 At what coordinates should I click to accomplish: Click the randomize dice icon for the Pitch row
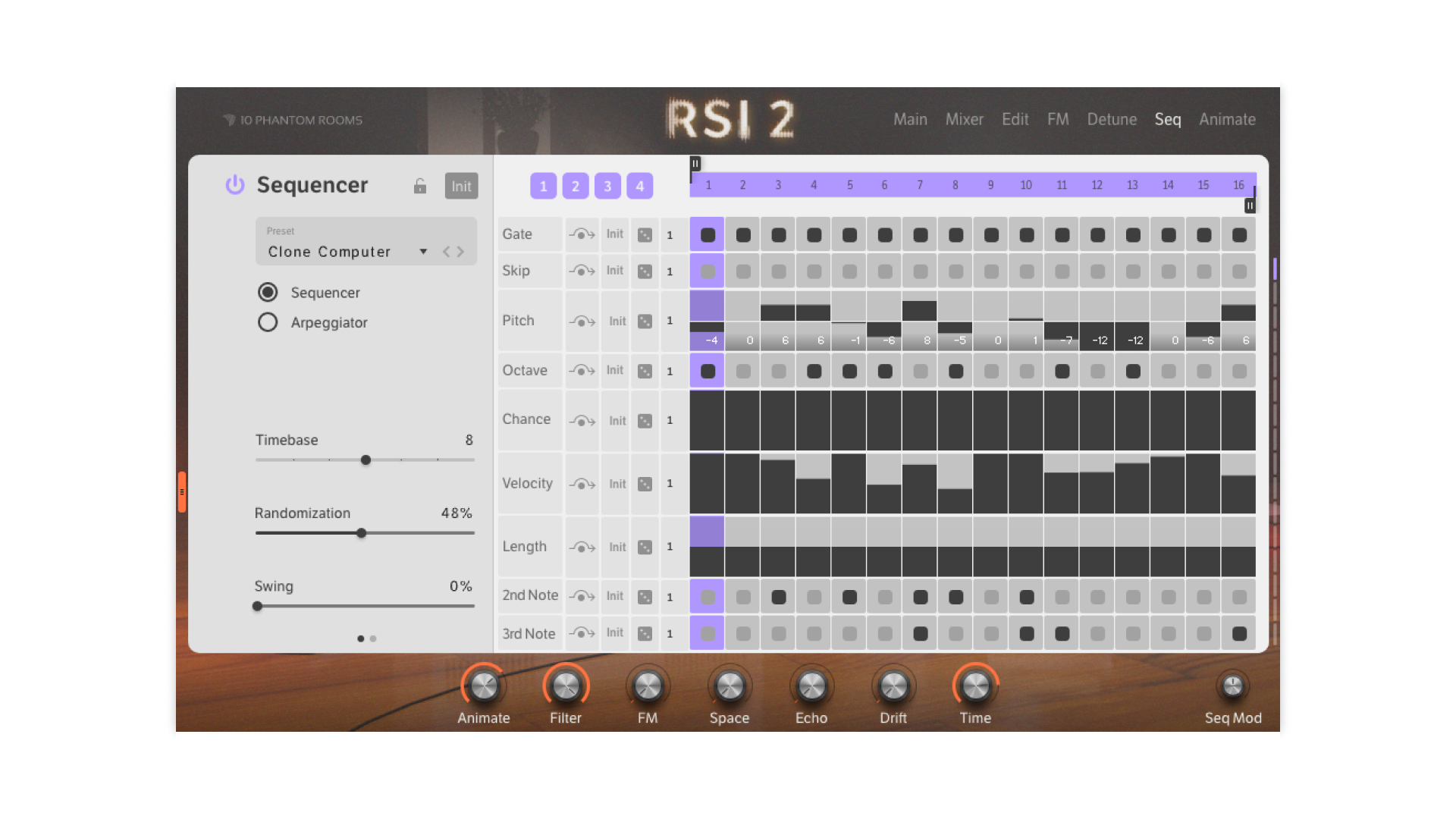[645, 321]
